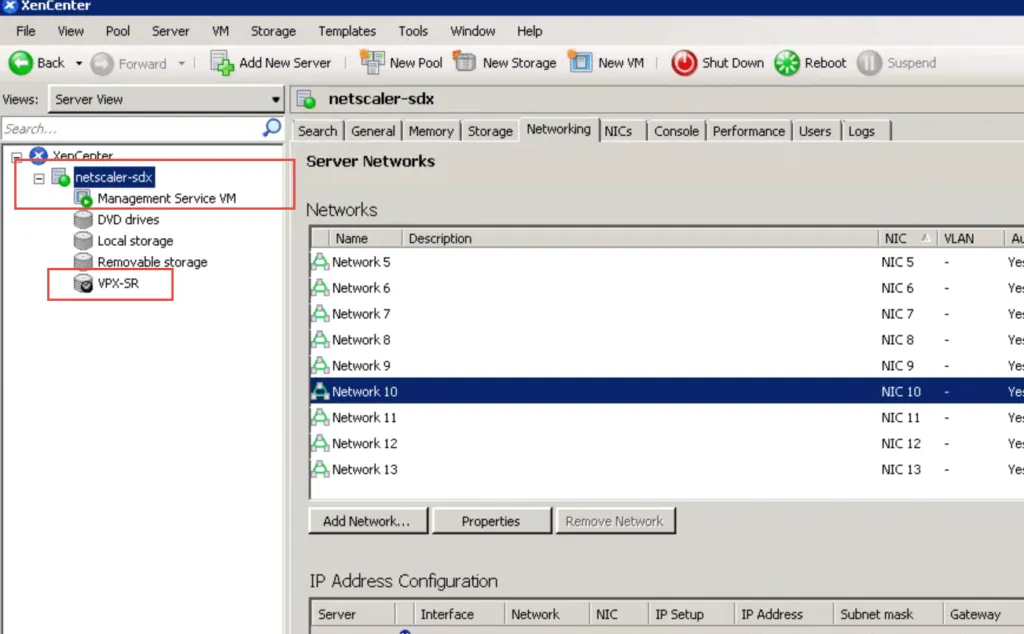Collapse the netscaler-sdx tree node
The image size is (1024, 634).
(39, 178)
